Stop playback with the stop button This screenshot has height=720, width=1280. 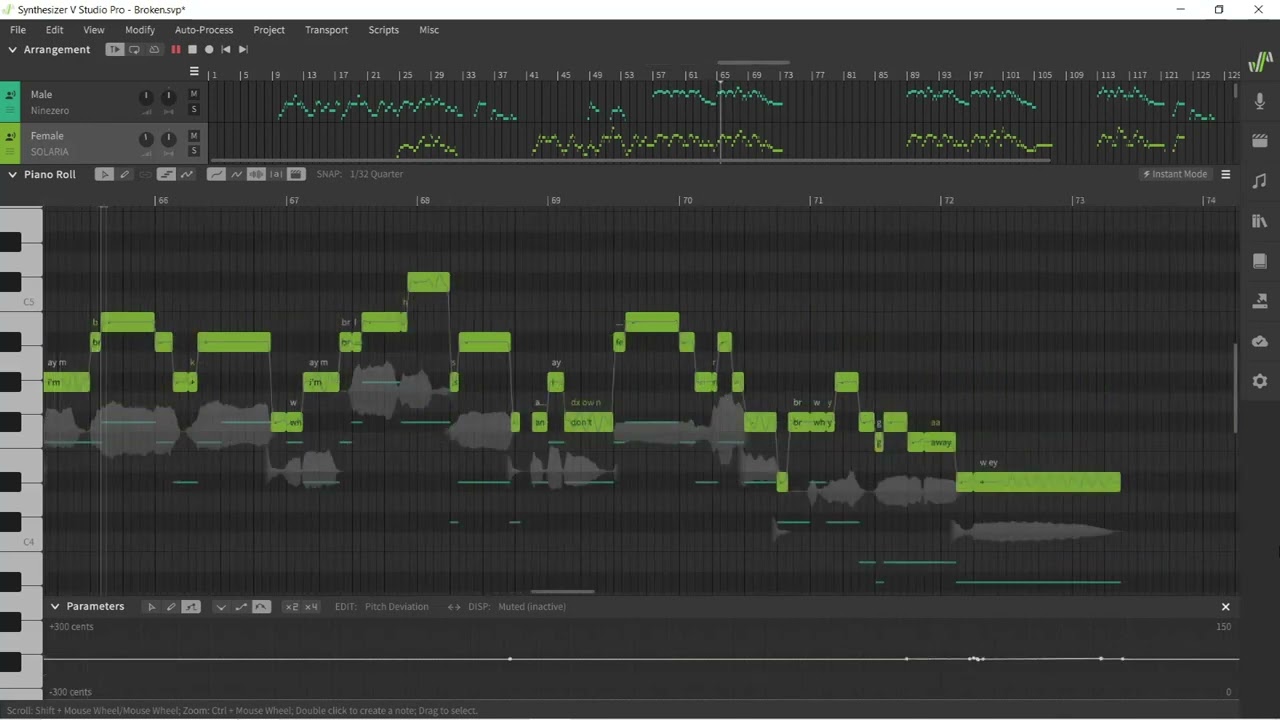pos(192,49)
